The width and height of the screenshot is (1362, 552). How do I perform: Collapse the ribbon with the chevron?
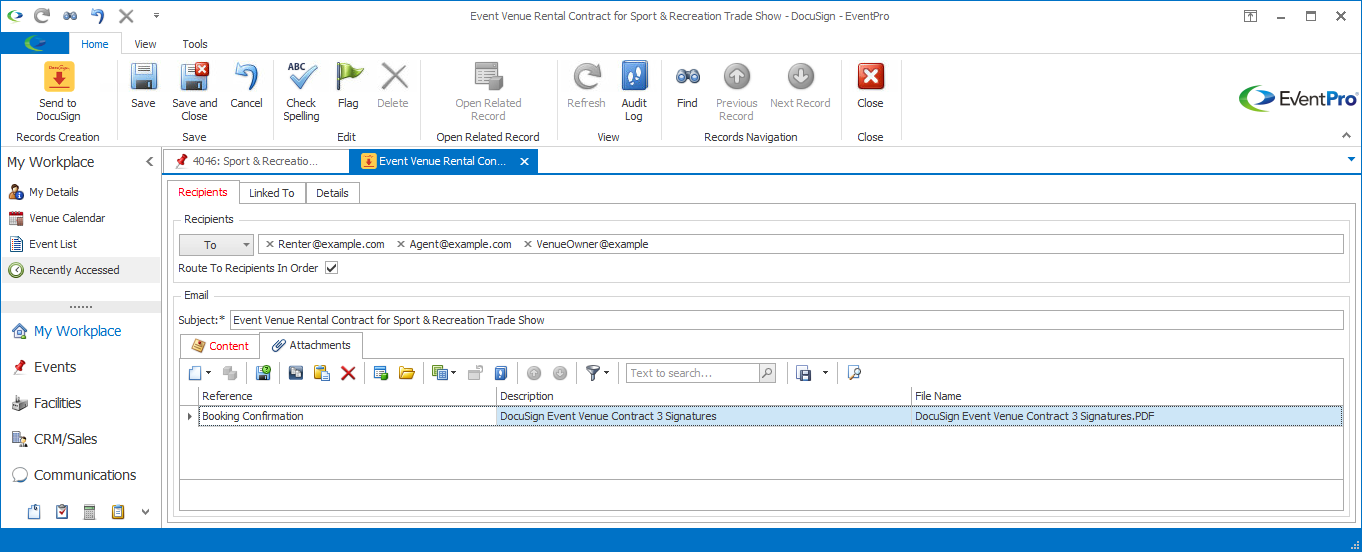(1346, 136)
